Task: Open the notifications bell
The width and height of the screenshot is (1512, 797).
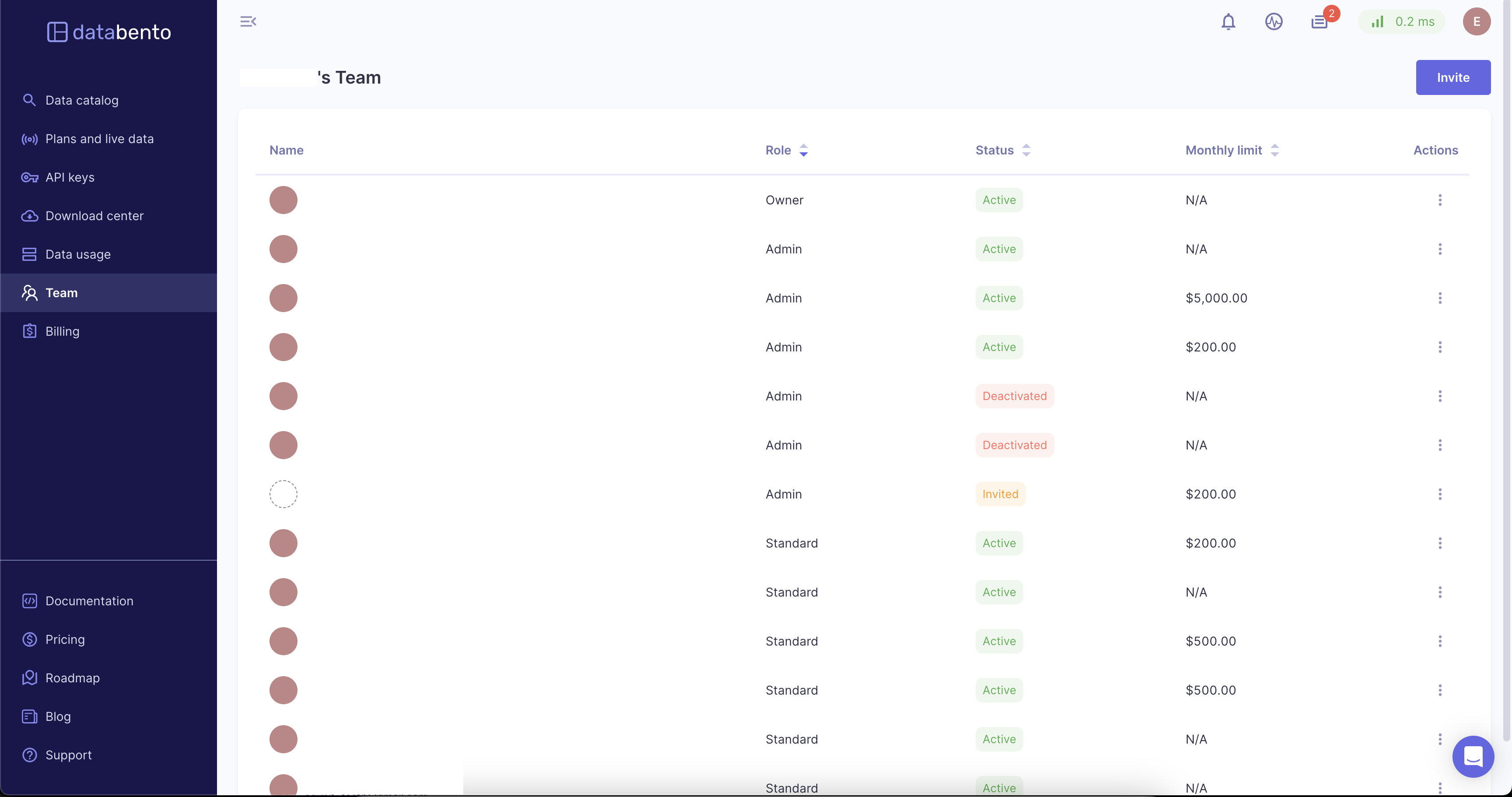Action: tap(1228, 22)
